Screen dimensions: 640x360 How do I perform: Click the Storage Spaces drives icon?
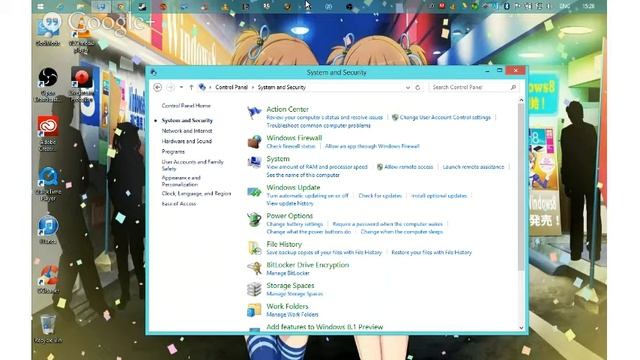(254, 289)
